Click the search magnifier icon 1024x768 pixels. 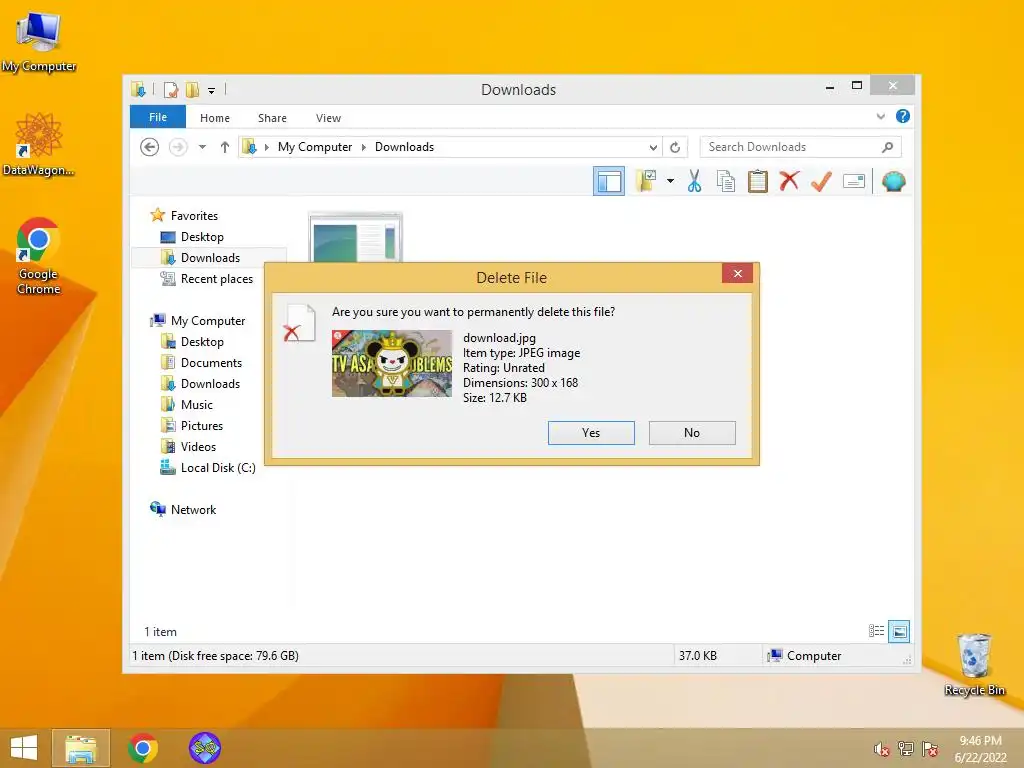tap(887, 147)
